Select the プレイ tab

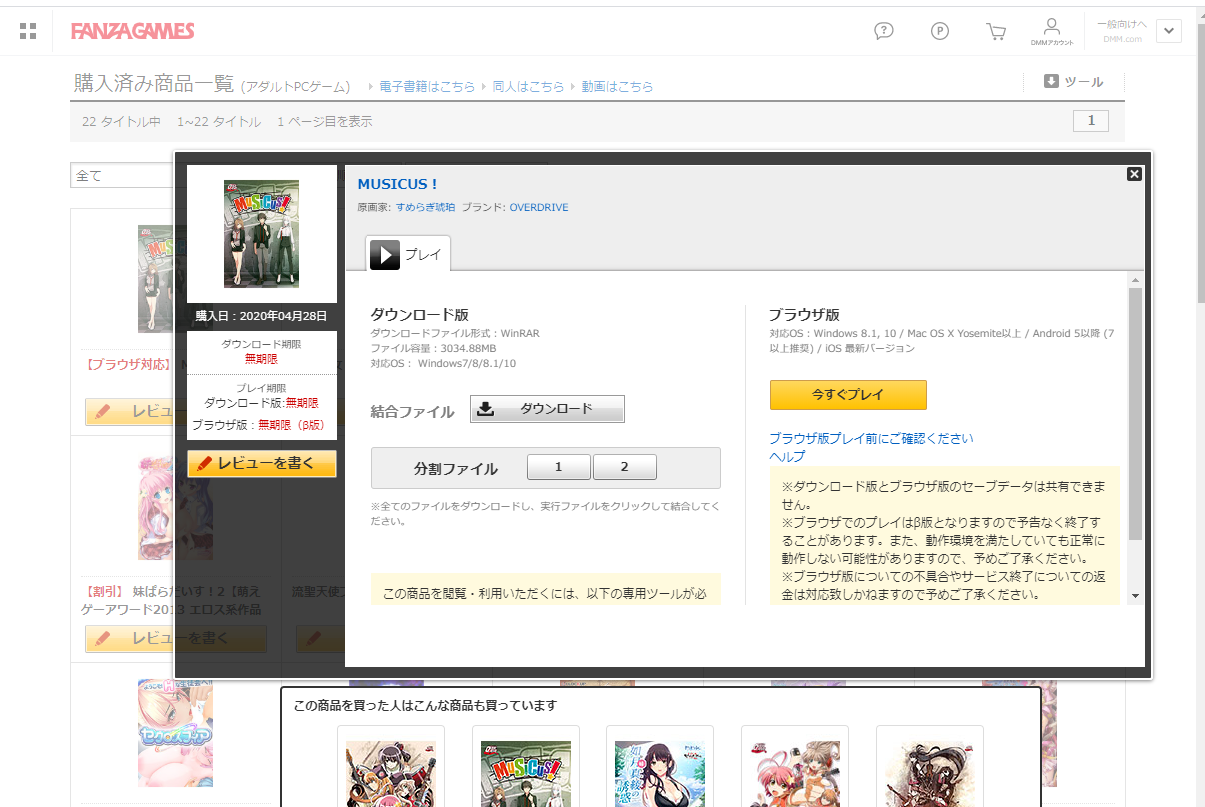[x=408, y=254]
